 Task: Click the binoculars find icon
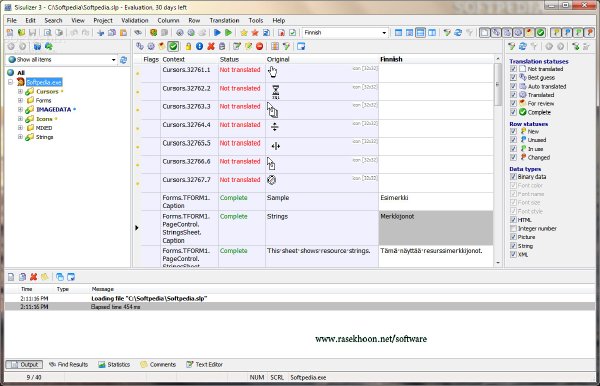(138, 33)
